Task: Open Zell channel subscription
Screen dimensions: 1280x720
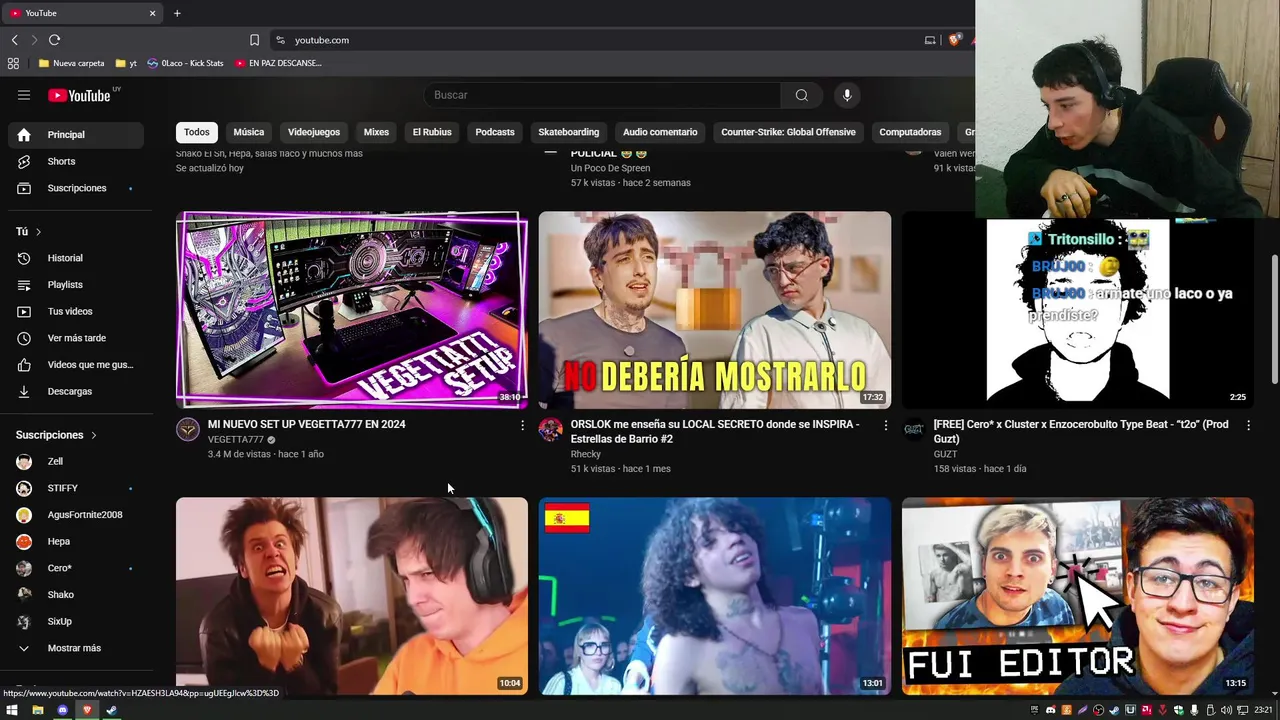Action: click(x=76, y=462)
